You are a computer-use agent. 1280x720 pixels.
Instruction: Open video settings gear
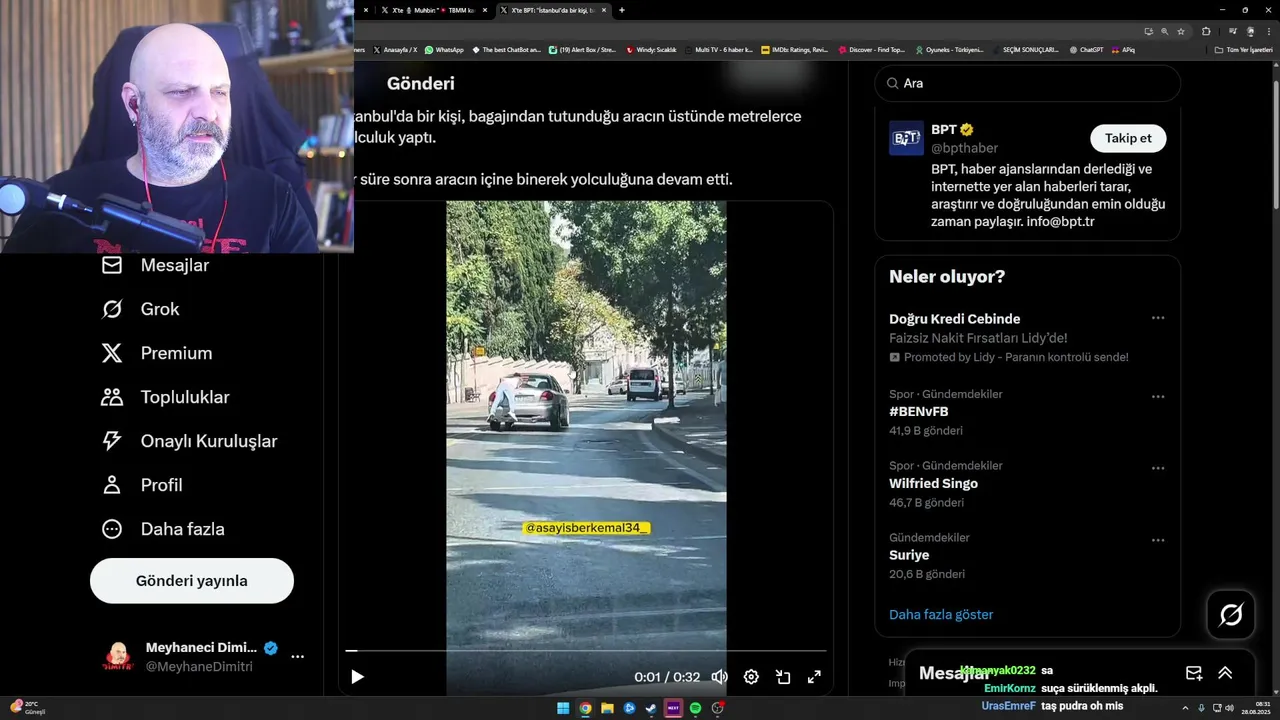click(751, 677)
